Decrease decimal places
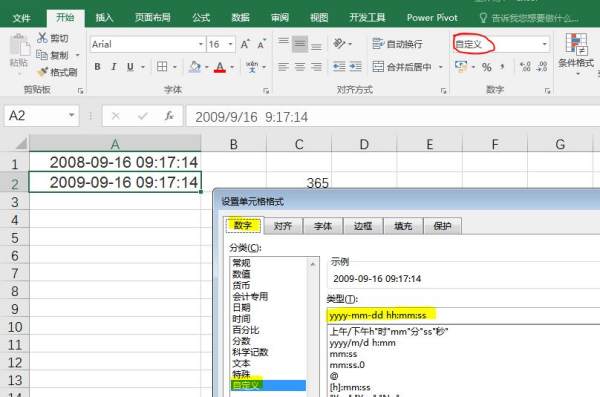The width and height of the screenshot is (600, 397). point(542,67)
